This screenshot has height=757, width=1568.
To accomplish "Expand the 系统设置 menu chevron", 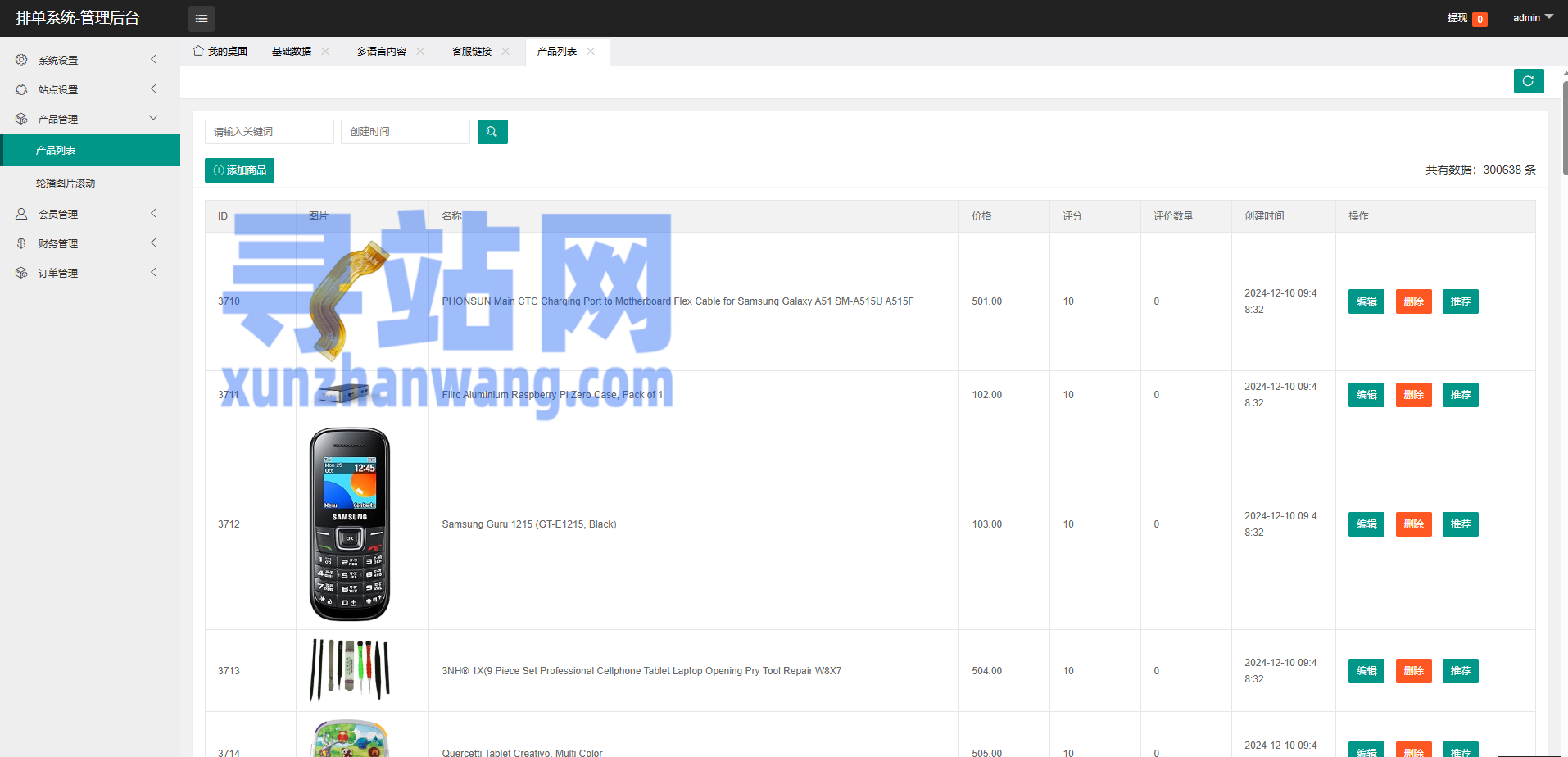I will click(153, 59).
